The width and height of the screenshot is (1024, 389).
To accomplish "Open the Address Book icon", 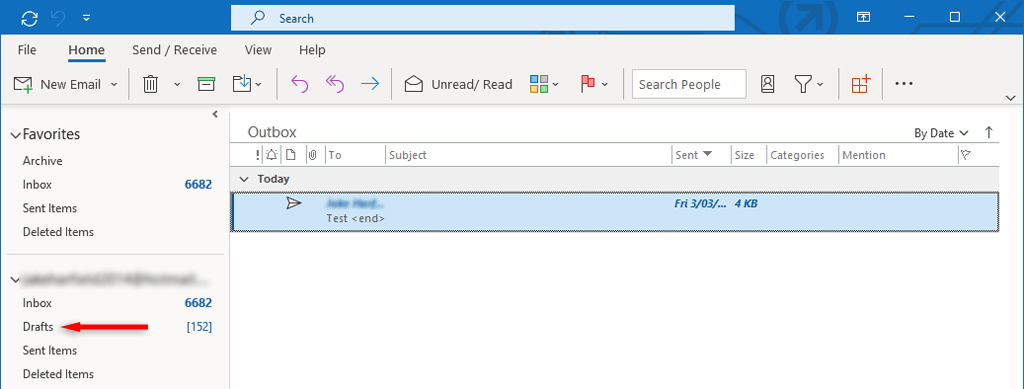I will 767,84.
